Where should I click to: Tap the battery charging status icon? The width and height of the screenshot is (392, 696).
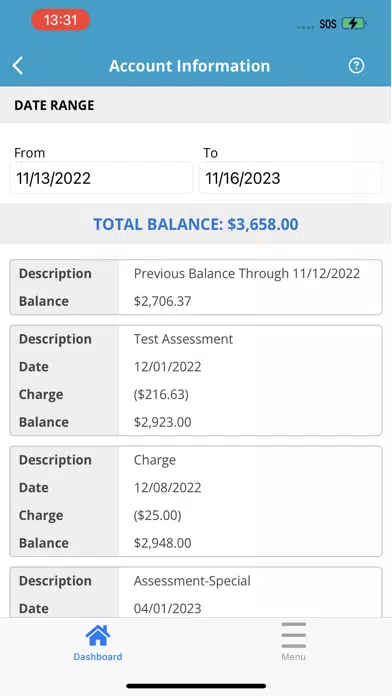[x=353, y=24]
